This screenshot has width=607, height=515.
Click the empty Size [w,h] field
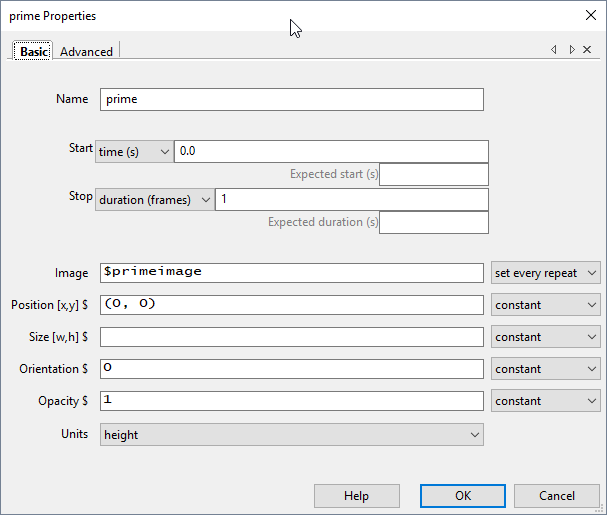point(292,337)
